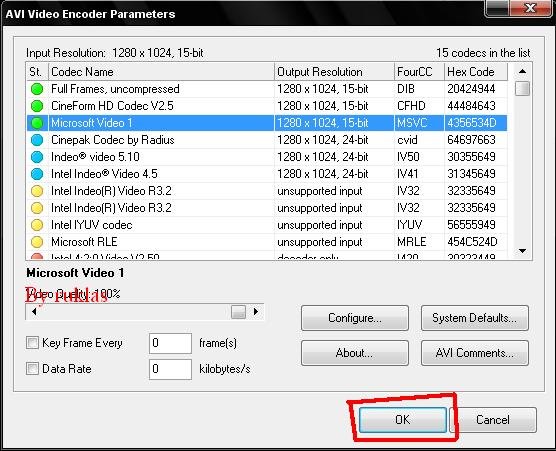The width and height of the screenshot is (556, 451).
Task: Click green status dot beside Microsoft Video 1
Action: click(37, 123)
